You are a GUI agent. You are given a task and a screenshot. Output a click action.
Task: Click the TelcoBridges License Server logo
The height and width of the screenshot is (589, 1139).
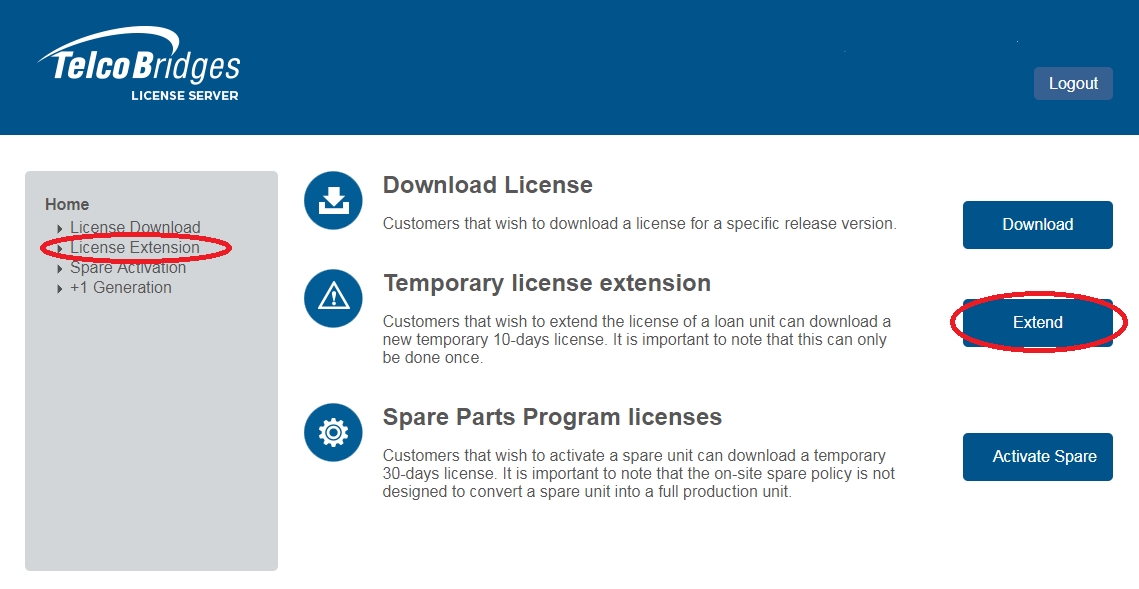click(140, 68)
